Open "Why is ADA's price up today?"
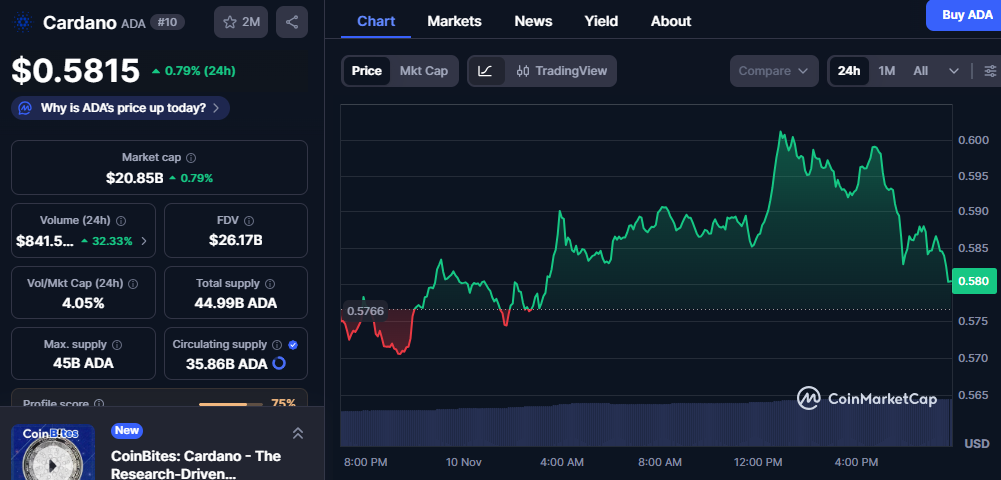Image resolution: width=1001 pixels, height=480 pixels. click(x=121, y=107)
